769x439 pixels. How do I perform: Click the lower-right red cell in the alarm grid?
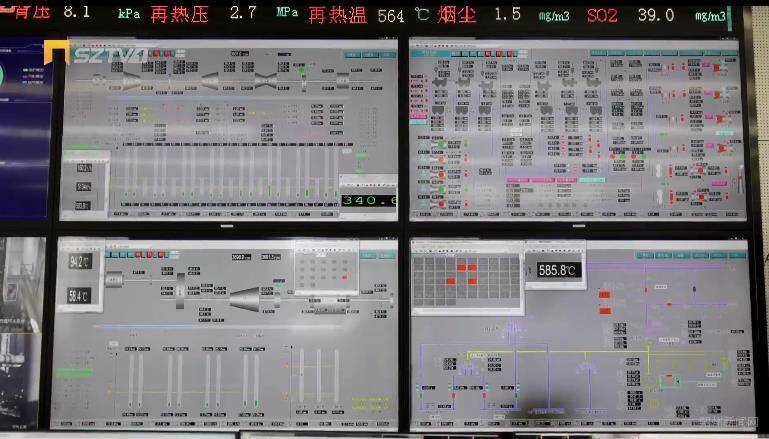coord(472,282)
